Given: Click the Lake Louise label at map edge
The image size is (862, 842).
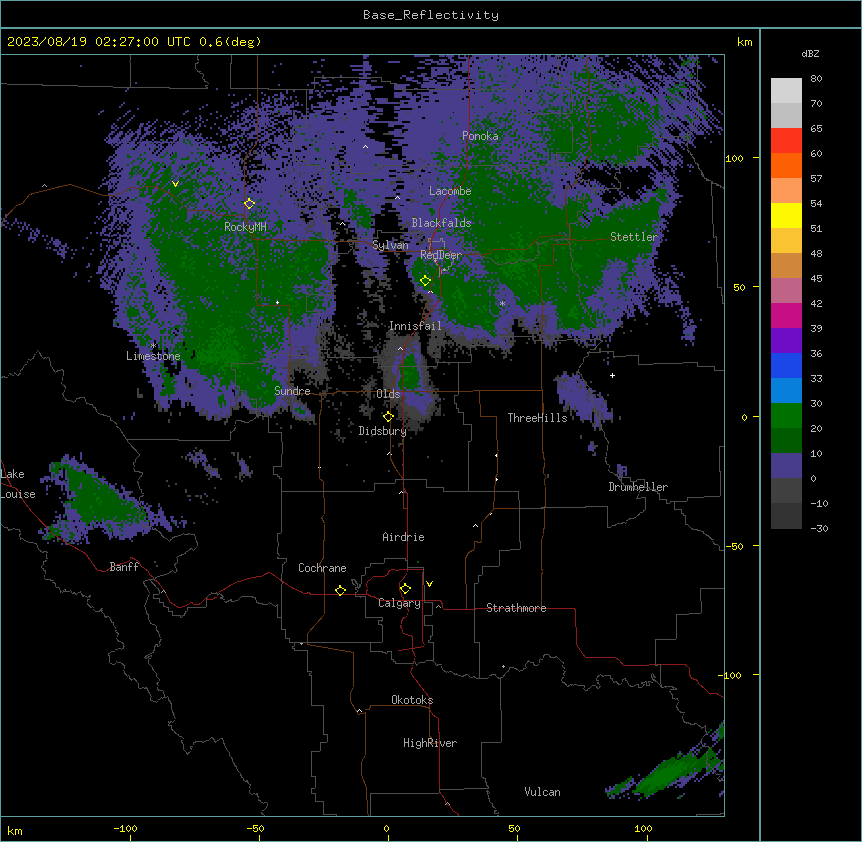Looking at the screenshot, I should [x=18, y=484].
